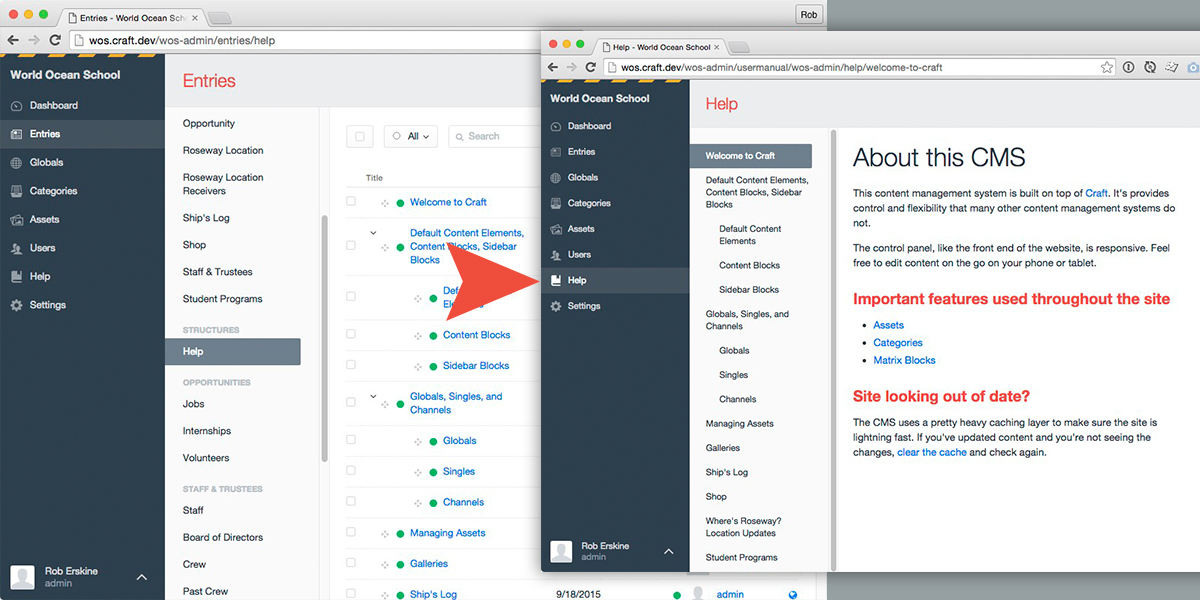
Task: Click Dashboard gauge icon in back window sidebar
Action: point(16,106)
